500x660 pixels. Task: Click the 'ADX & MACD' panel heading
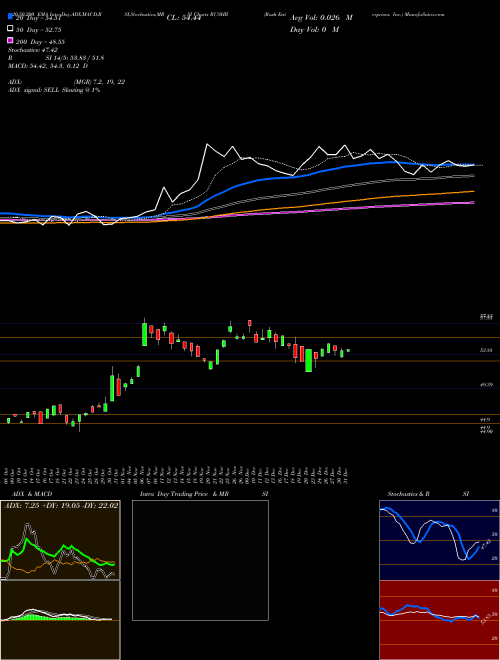pyautogui.click(x=32, y=494)
